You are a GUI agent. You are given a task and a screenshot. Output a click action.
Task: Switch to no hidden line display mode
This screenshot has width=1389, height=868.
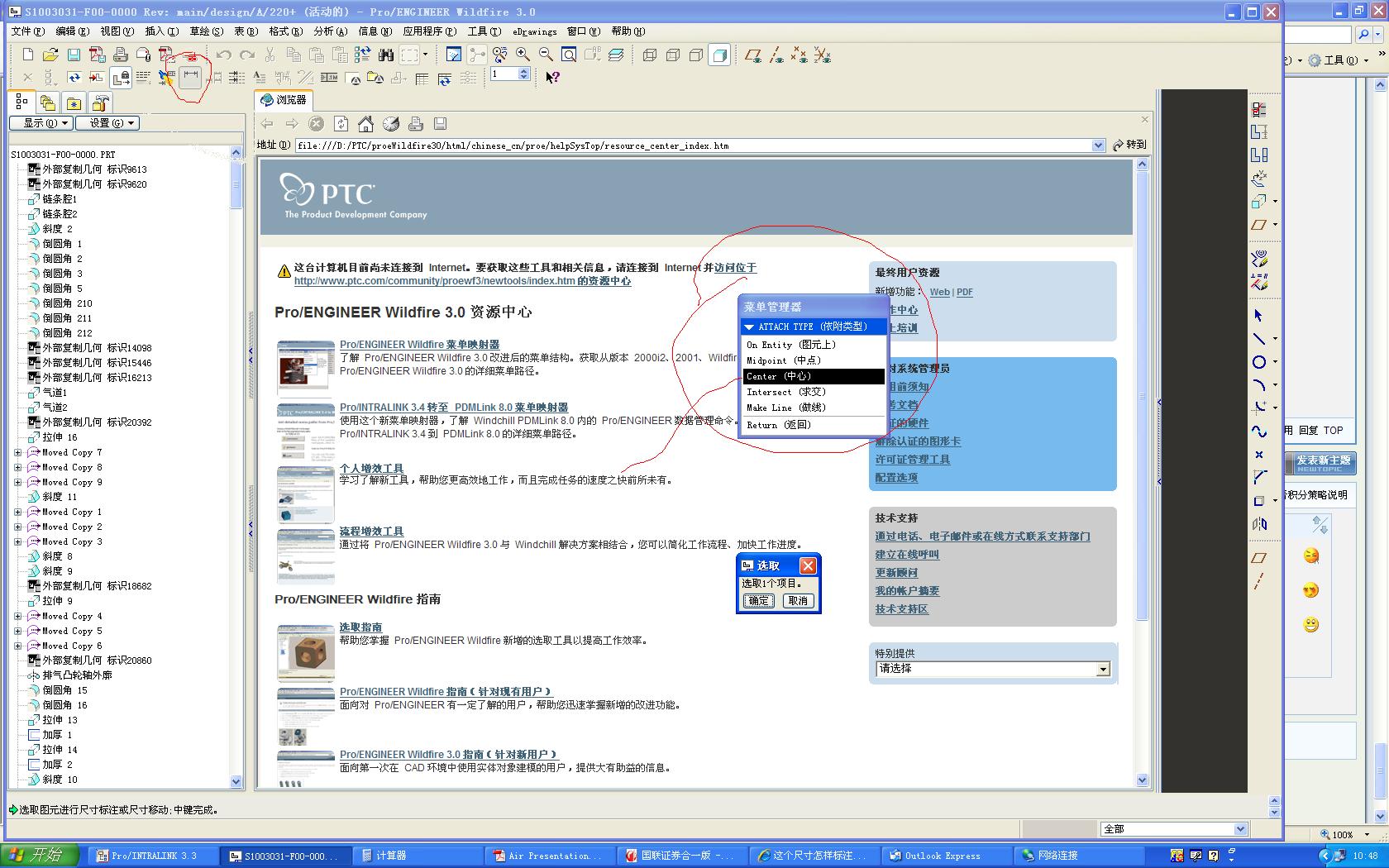click(x=696, y=55)
